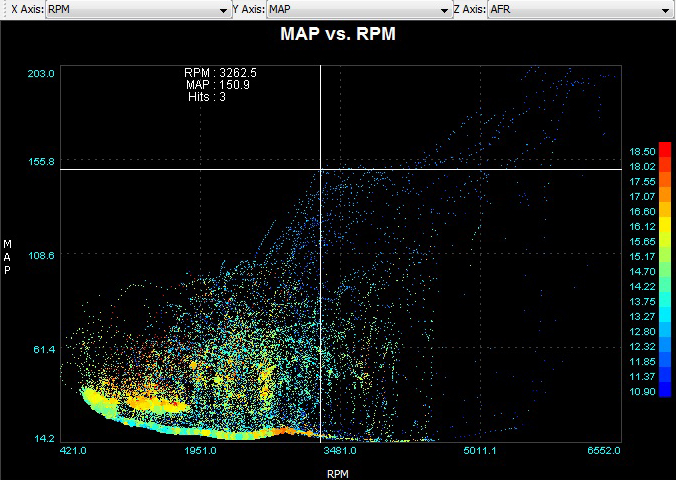The height and width of the screenshot is (480, 676).
Task: Click the RPM axis title below chart
Action: [338, 470]
